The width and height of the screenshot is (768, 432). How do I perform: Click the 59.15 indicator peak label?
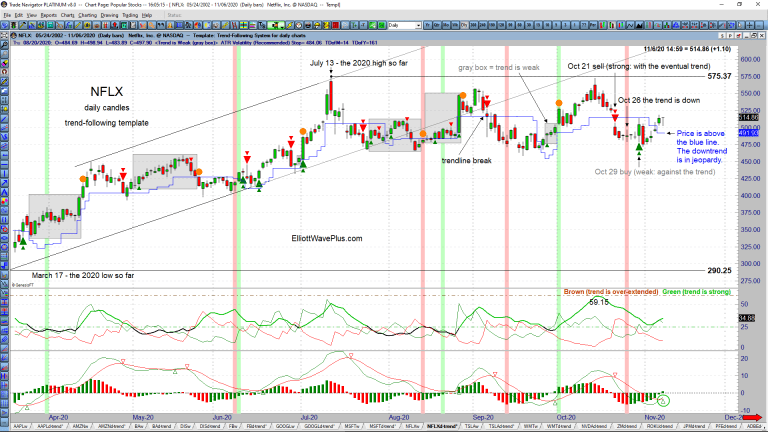point(599,302)
